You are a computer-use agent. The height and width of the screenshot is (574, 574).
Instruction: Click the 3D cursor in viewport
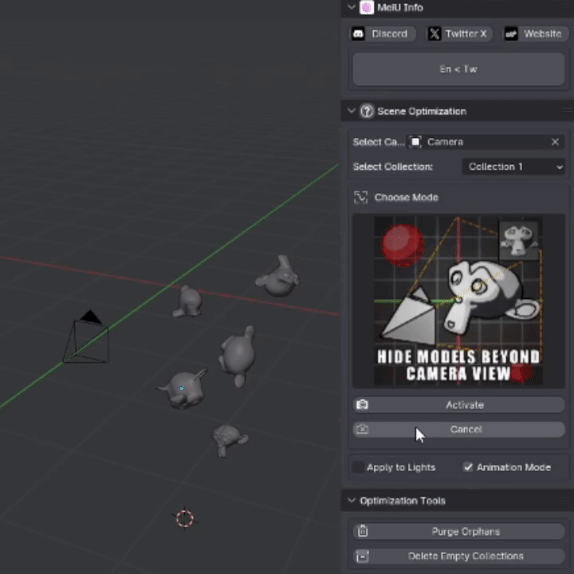[x=184, y=518]
